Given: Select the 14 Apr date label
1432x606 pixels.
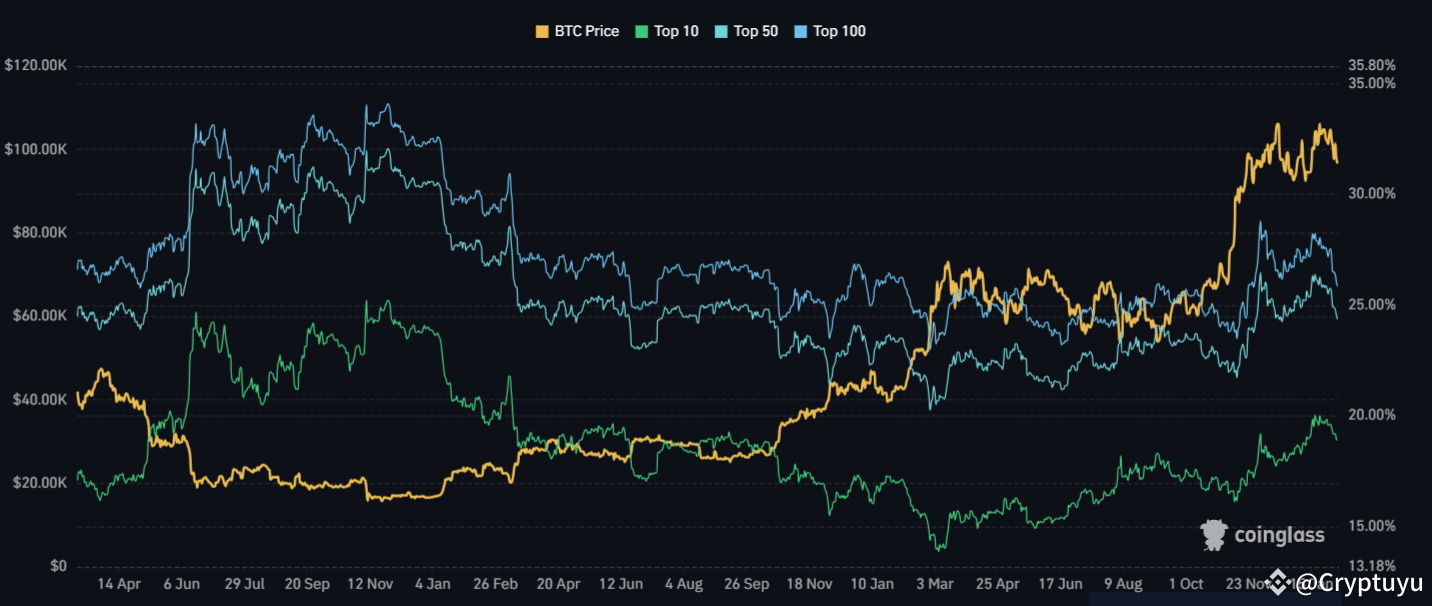Looking at the screenshot, I should [120, 583].
